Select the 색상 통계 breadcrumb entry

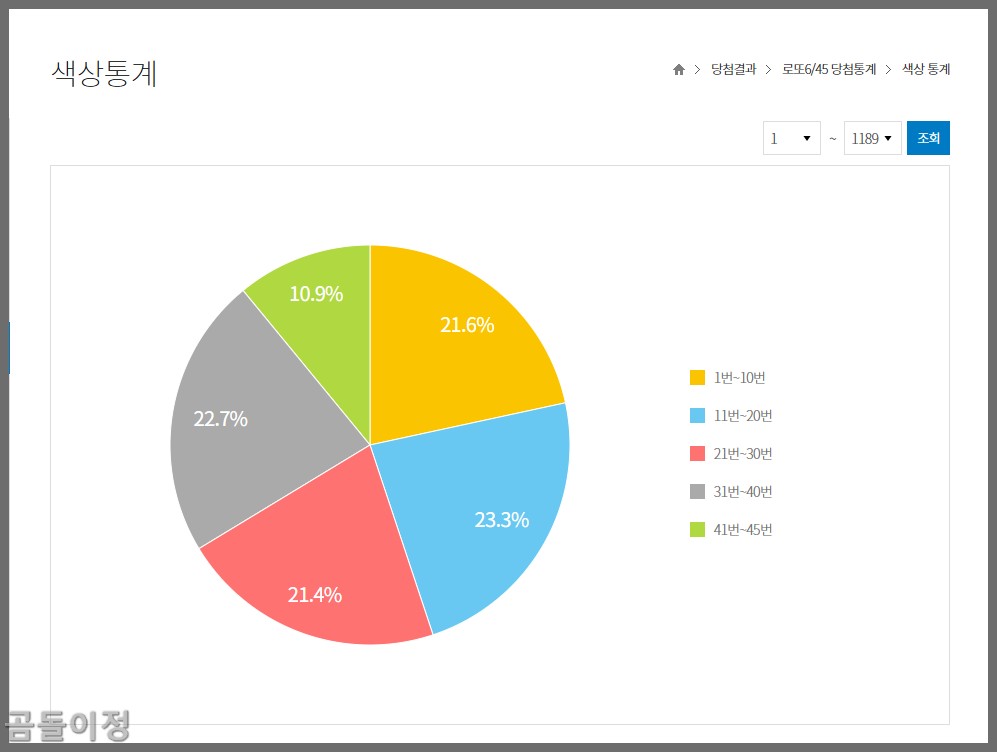click(x=925, y=69)
